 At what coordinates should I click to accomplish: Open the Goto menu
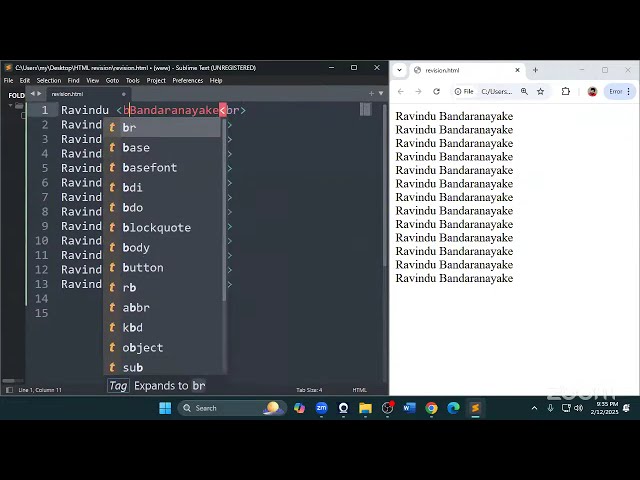(x=112, y=80)
